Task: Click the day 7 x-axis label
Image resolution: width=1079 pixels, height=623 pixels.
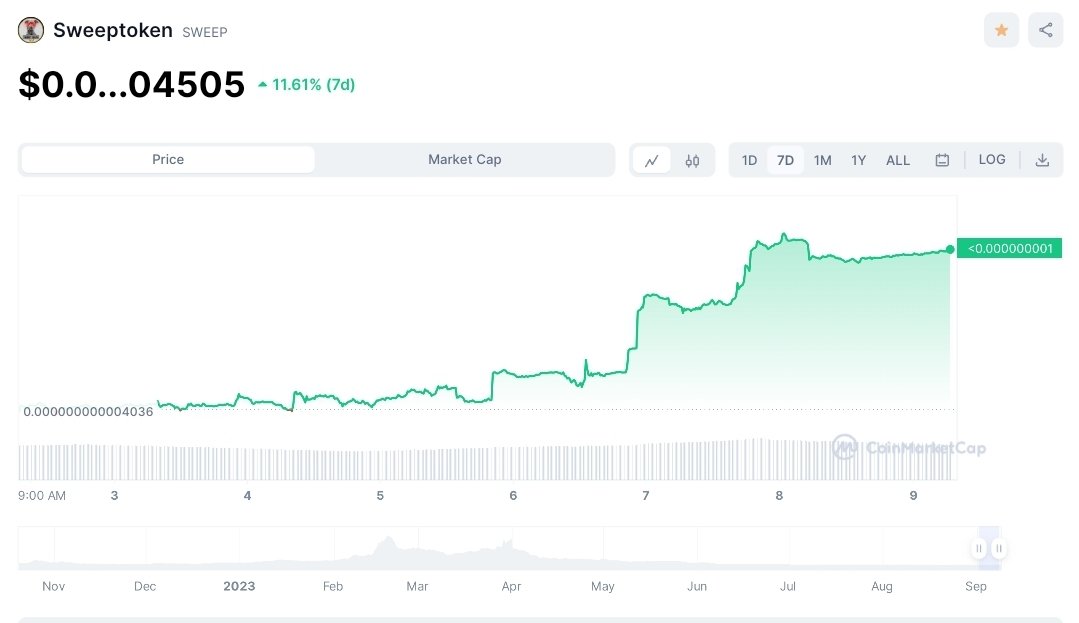Action: click(x=645, y=496)
